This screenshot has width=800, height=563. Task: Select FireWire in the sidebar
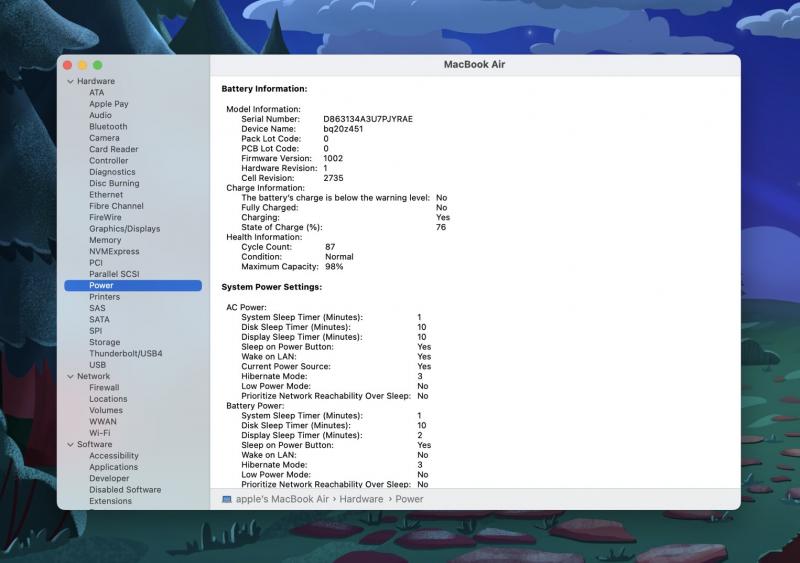(105, 217)
